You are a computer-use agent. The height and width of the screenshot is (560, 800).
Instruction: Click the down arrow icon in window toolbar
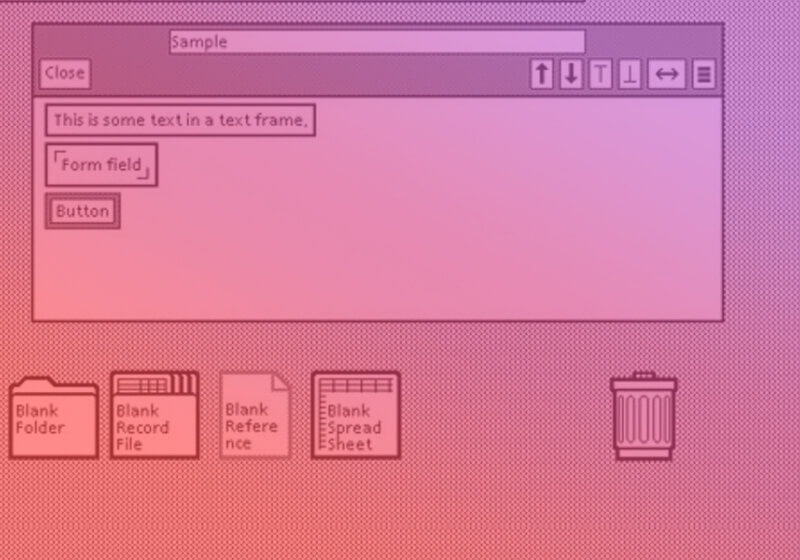tap(571, 74)
